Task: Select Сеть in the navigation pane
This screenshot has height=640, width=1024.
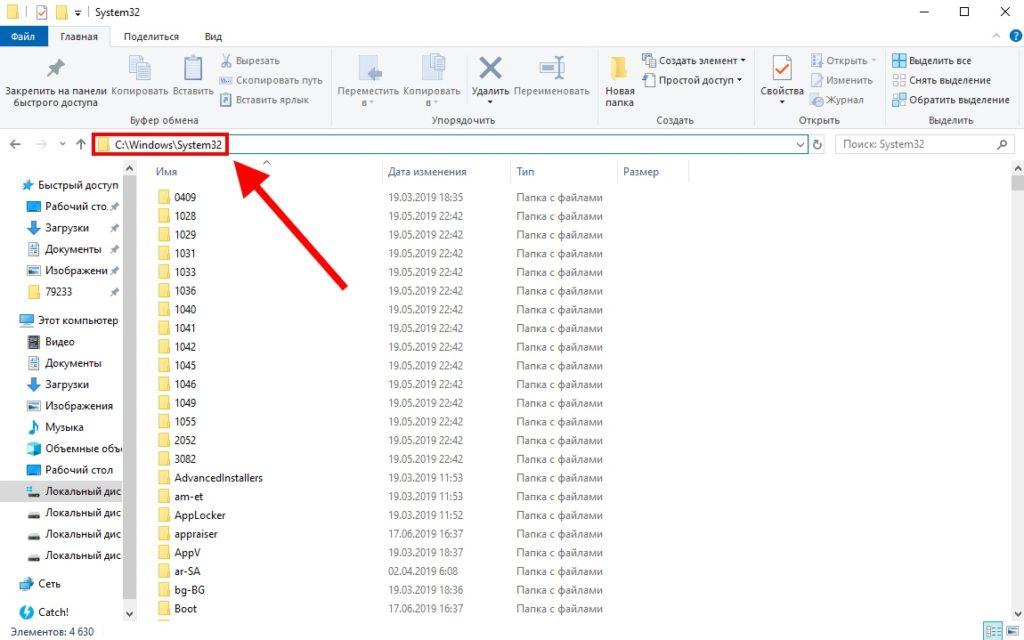Action: click(x=40, y=584)
